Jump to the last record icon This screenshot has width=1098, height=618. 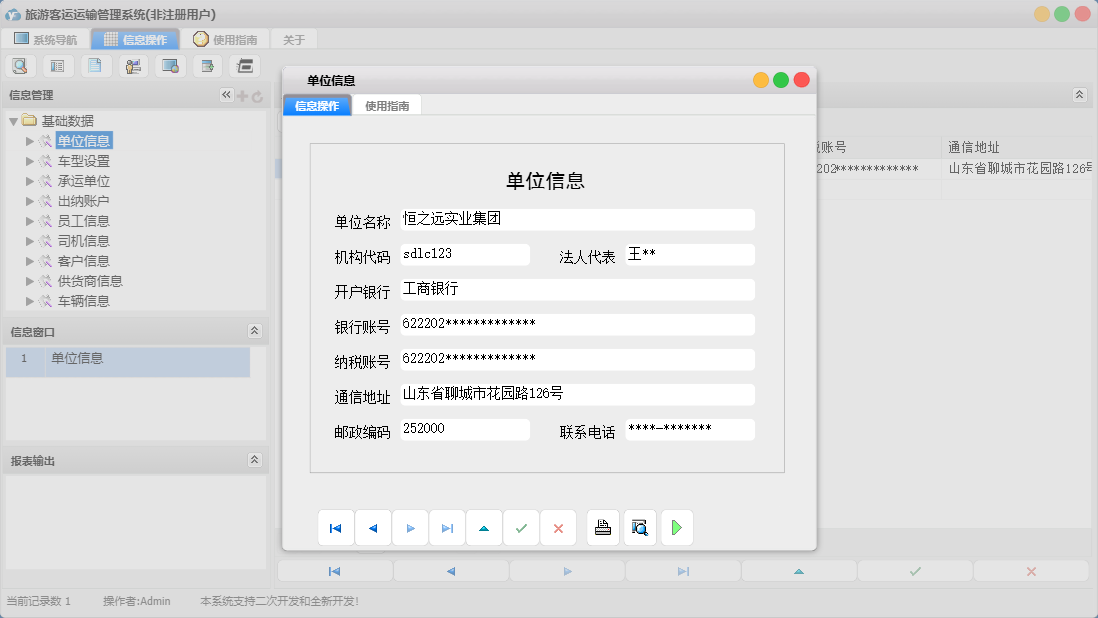447,528
